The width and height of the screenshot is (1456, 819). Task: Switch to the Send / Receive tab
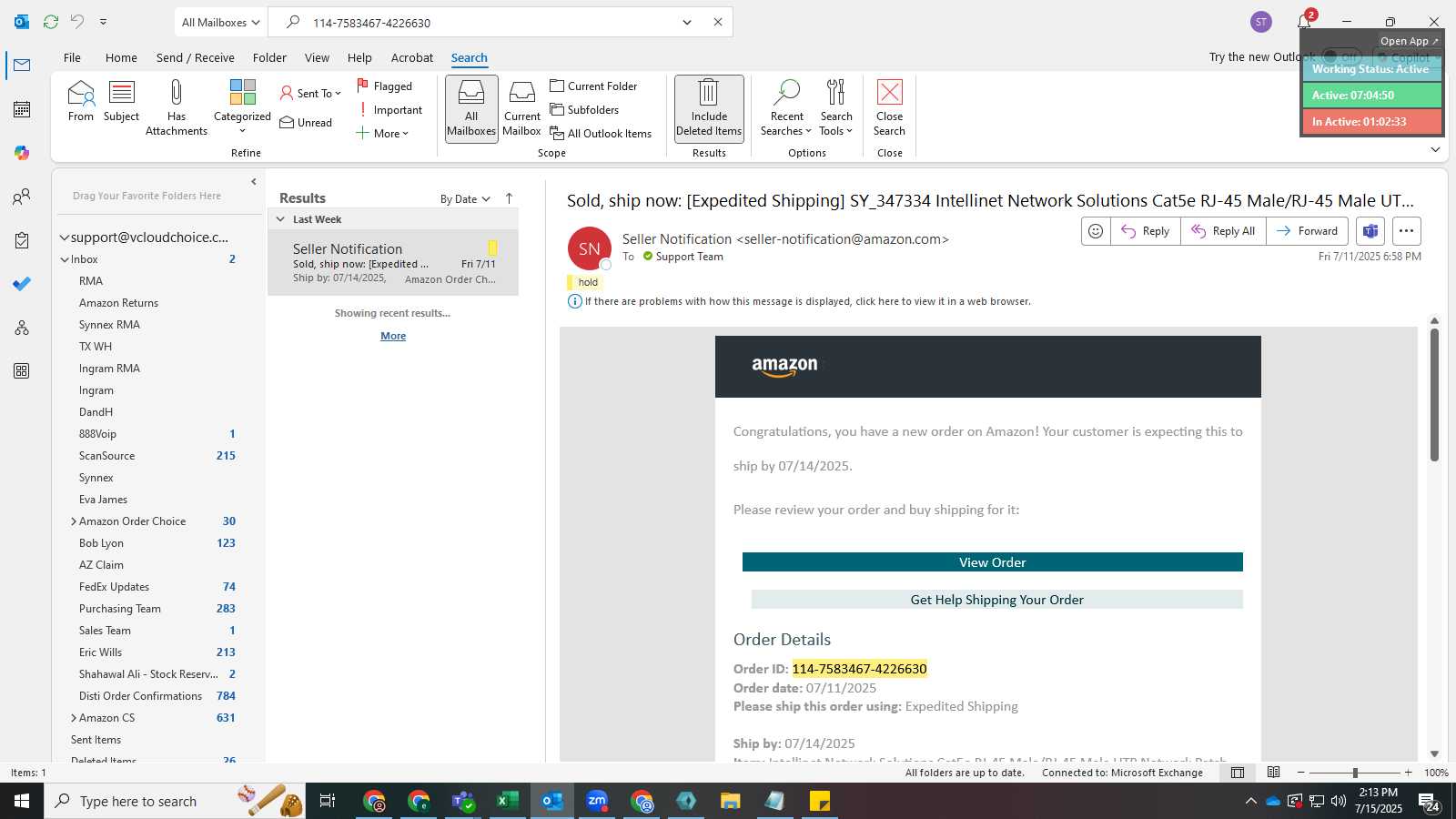tap(195, 57)
